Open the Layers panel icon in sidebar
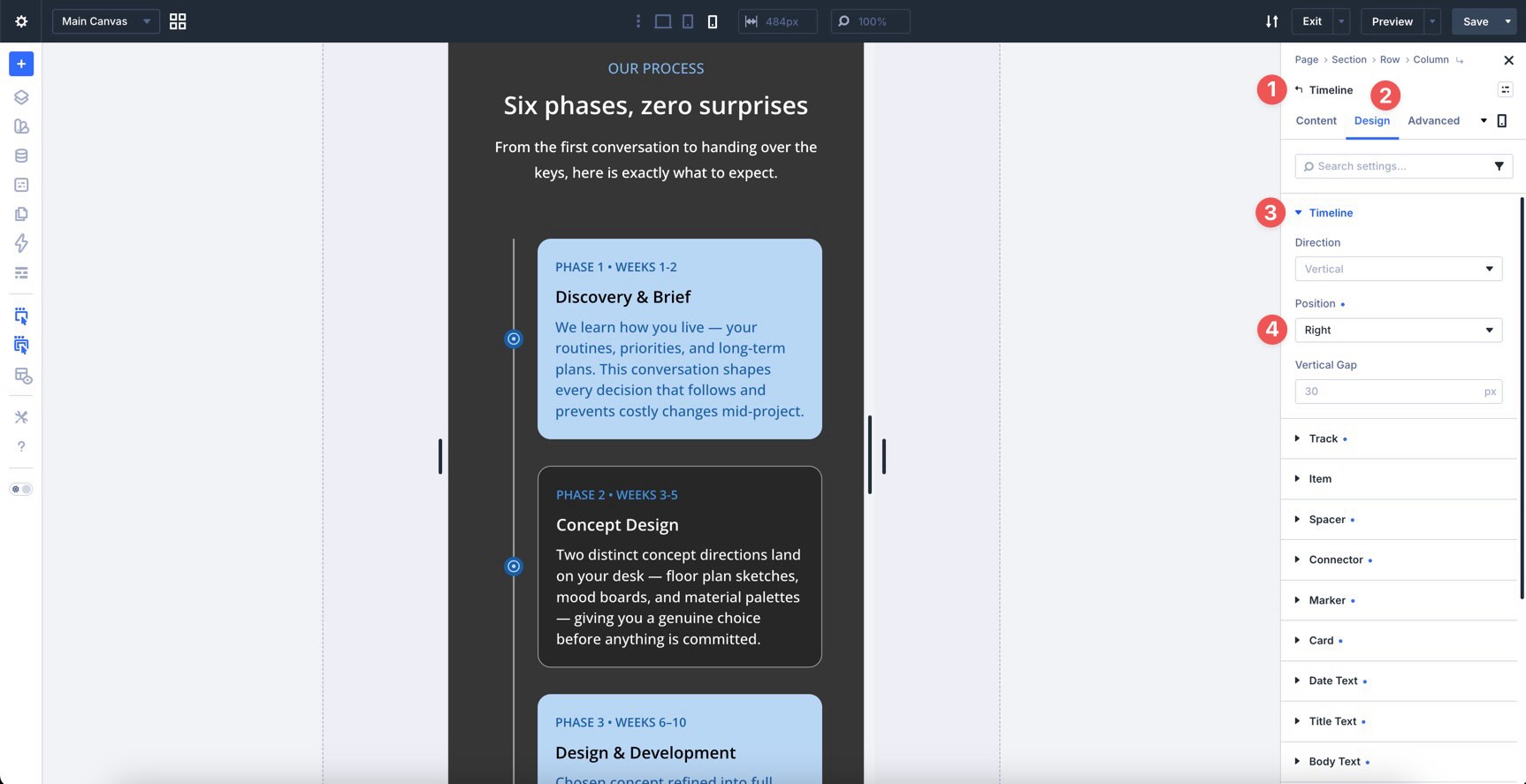 [x=21, y=97]
